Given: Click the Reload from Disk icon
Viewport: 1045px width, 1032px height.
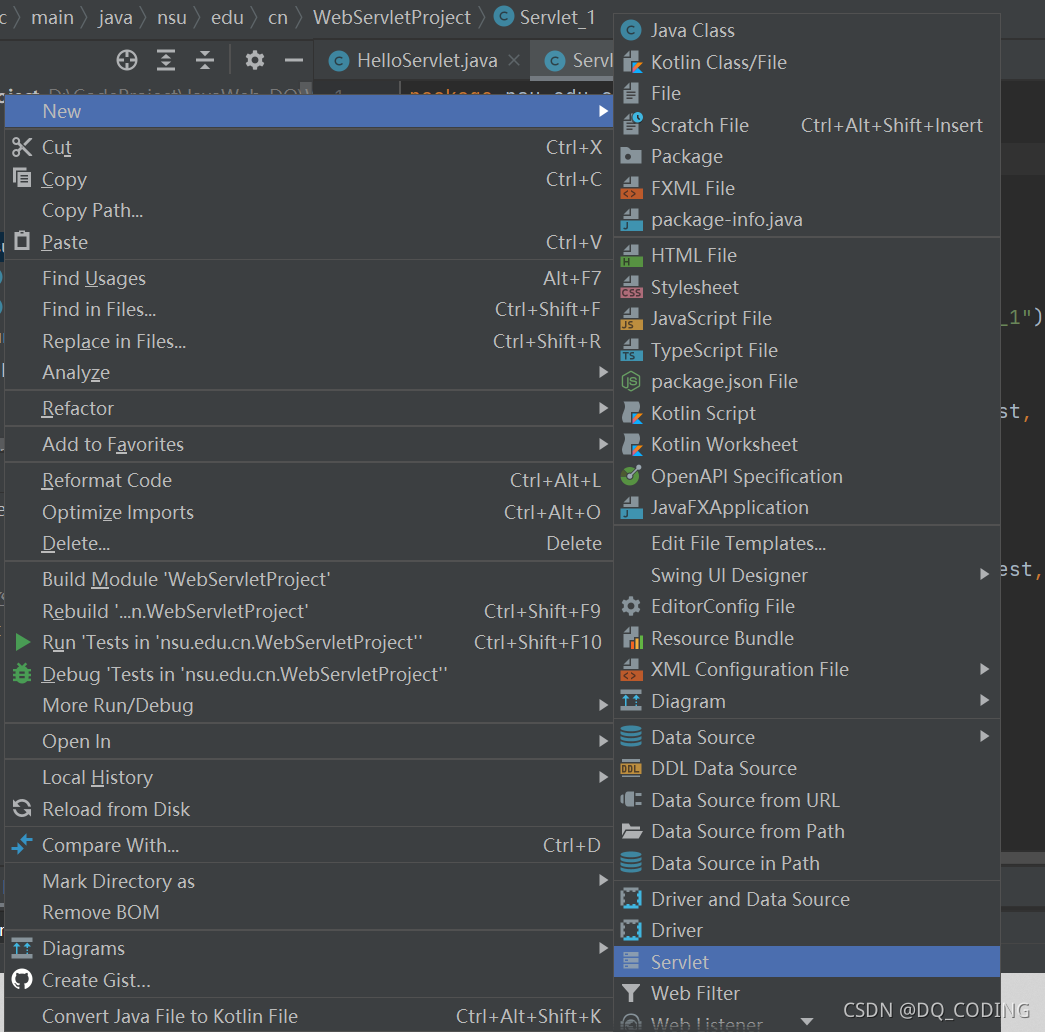Looking at the screenshot, I should tap(22, 808).
